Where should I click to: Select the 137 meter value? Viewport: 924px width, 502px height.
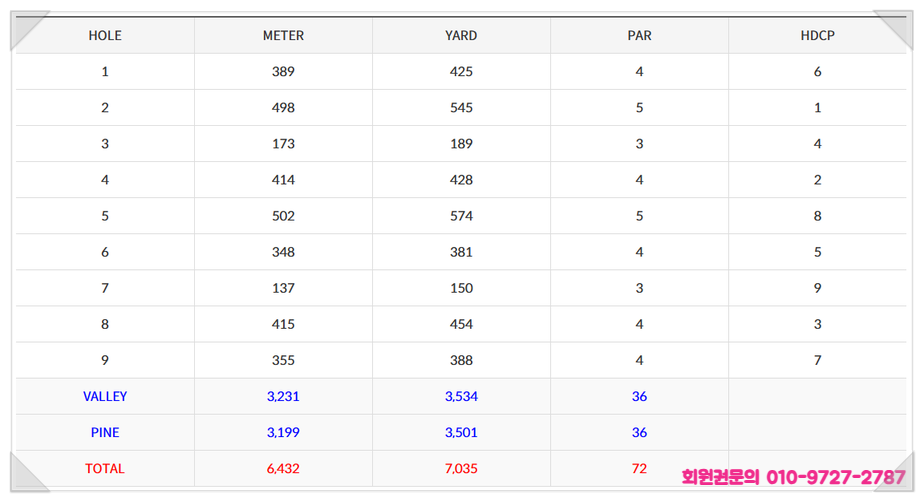tap(283, 288)
